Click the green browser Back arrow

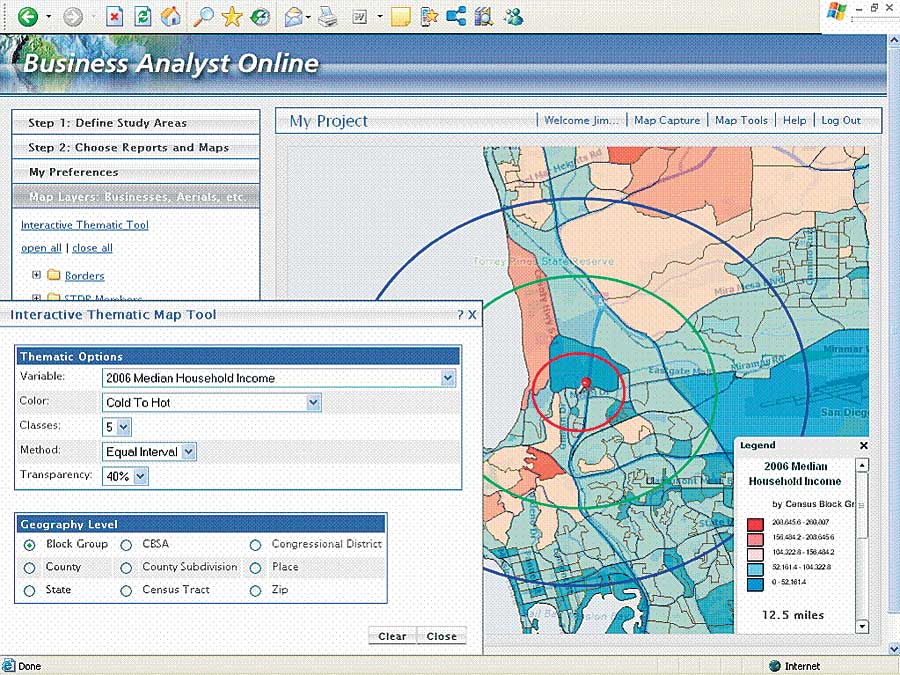click(x=27, y=16)
